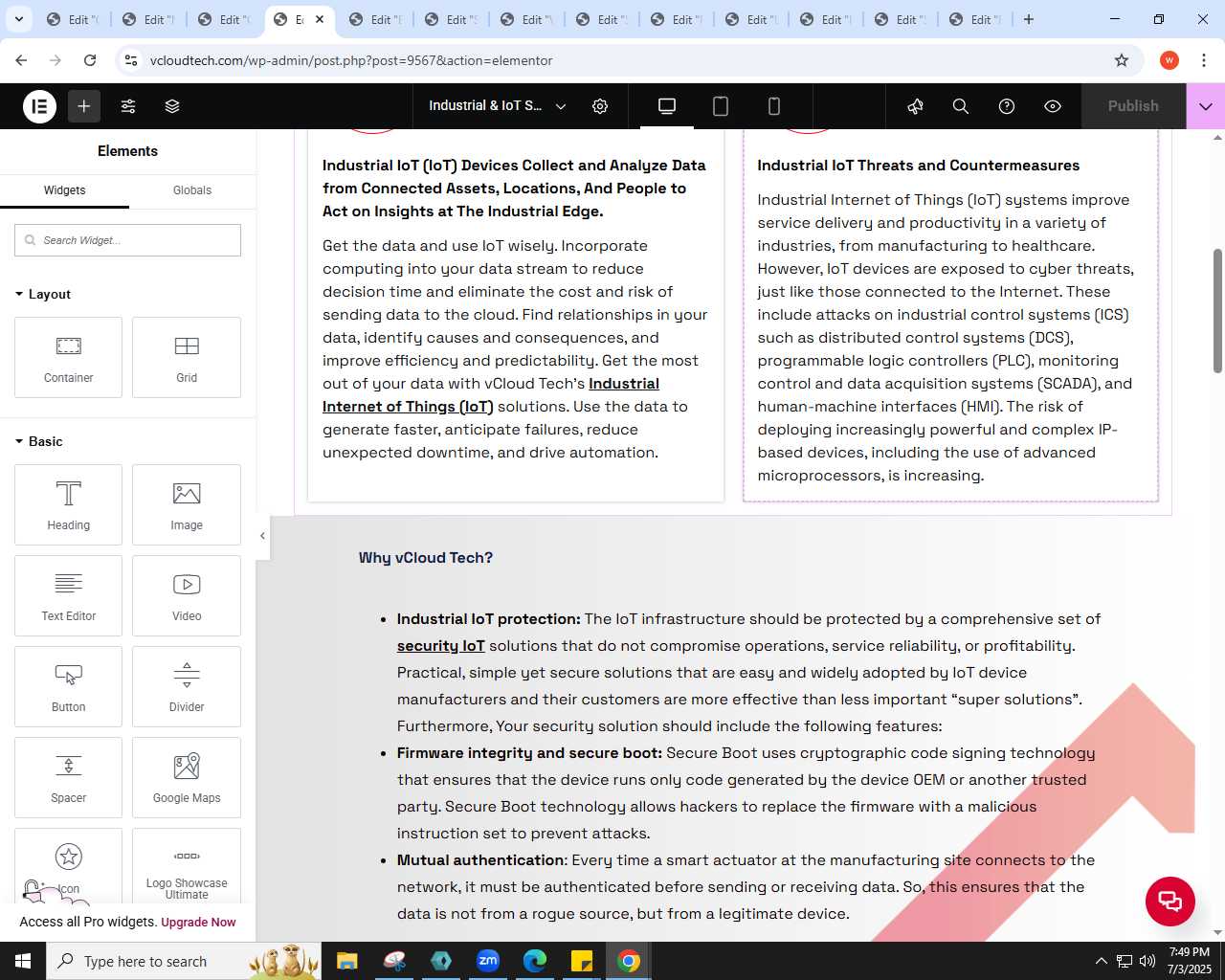1225x980 pixels.
Task: Open Site Settings sliders icon
Action: (x=128, y=106)
